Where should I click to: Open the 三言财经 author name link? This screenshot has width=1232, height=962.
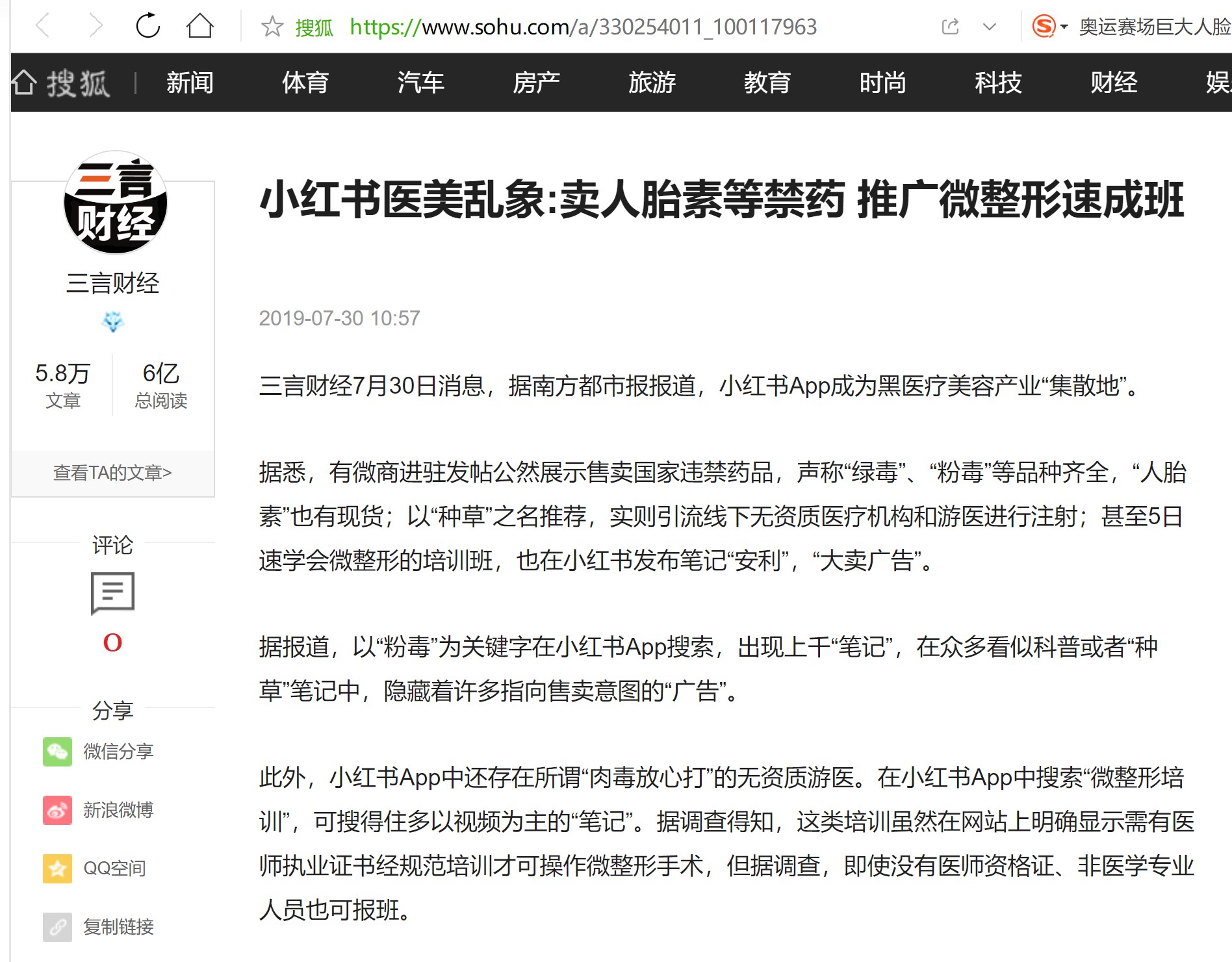tap(113, 283)
